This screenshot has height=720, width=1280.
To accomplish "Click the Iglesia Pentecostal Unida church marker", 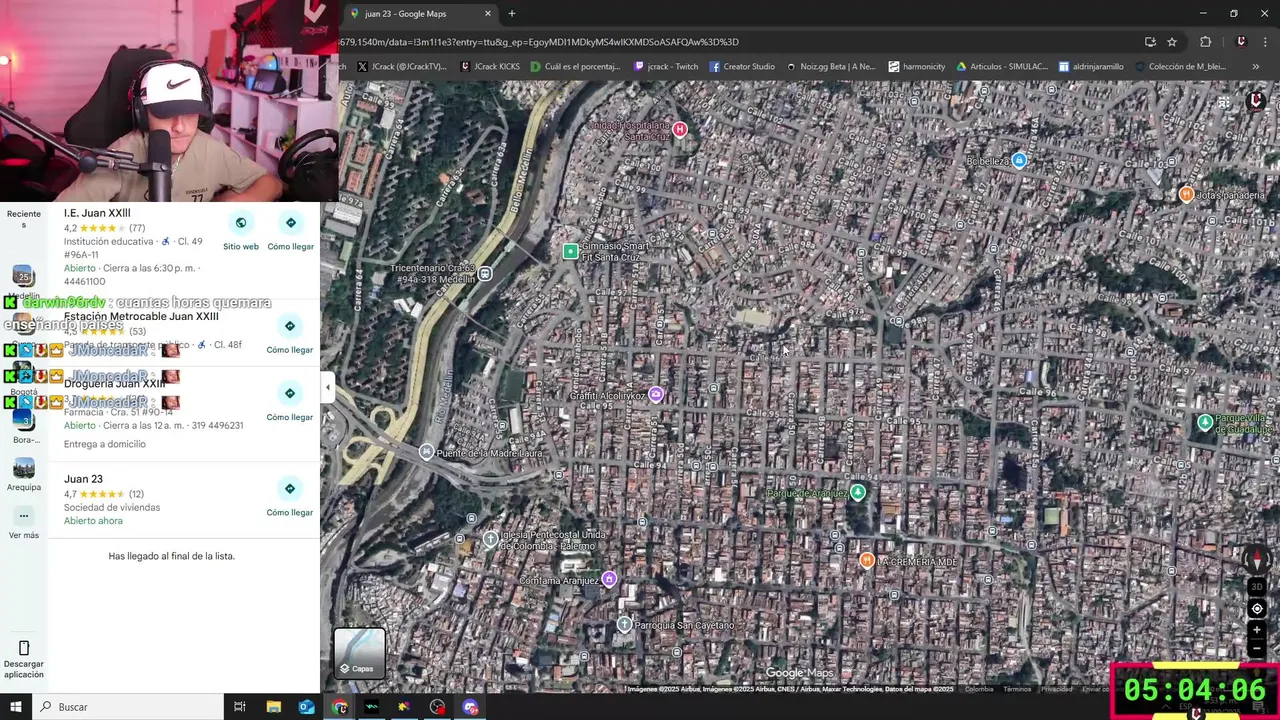I will [490, 539].
